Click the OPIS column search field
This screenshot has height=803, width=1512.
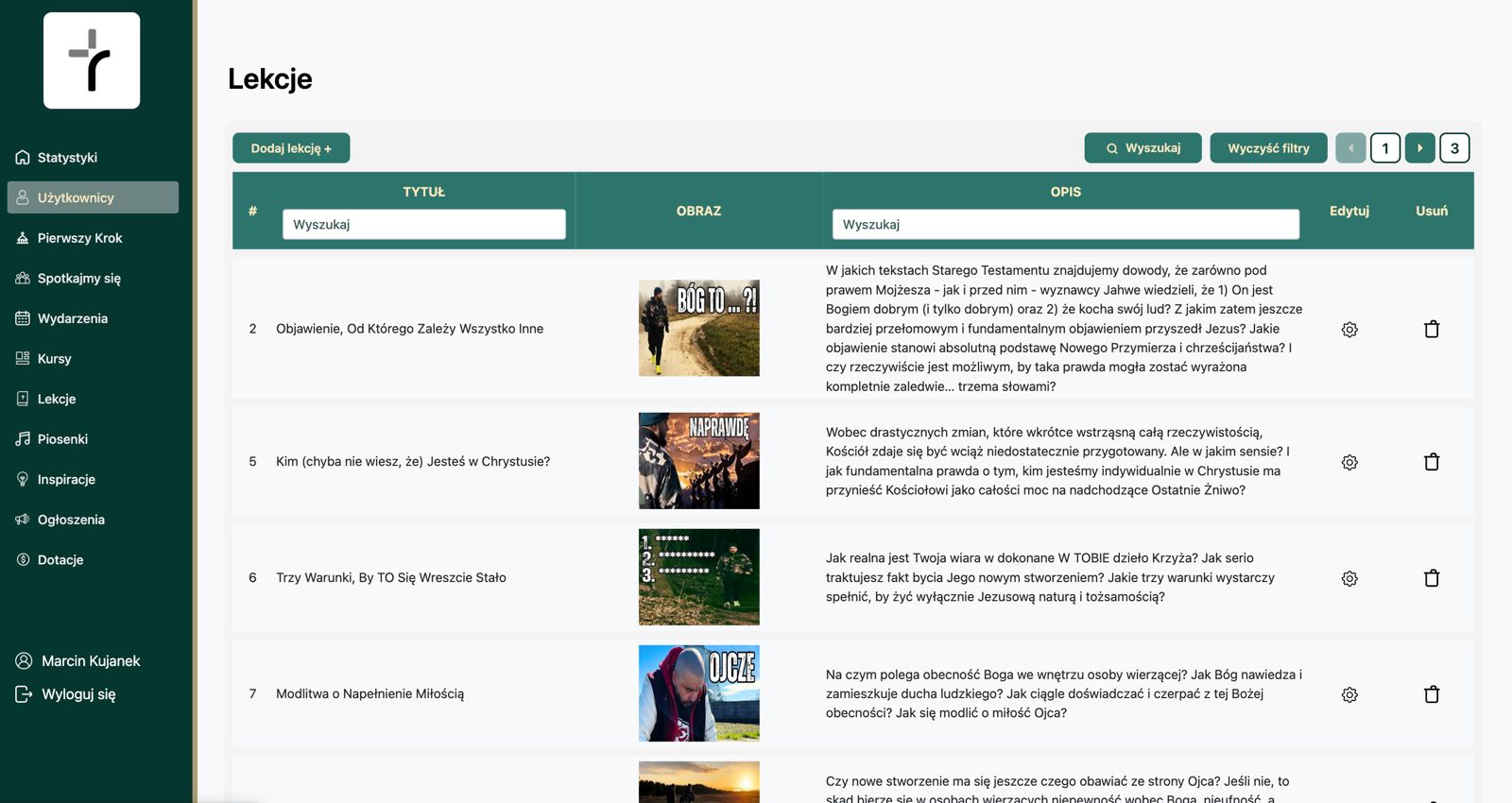[1066, 225]
